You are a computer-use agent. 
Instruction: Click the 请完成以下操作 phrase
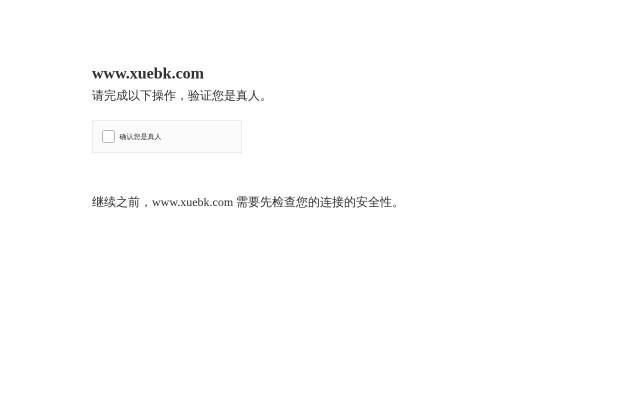[x=134, y=96]
